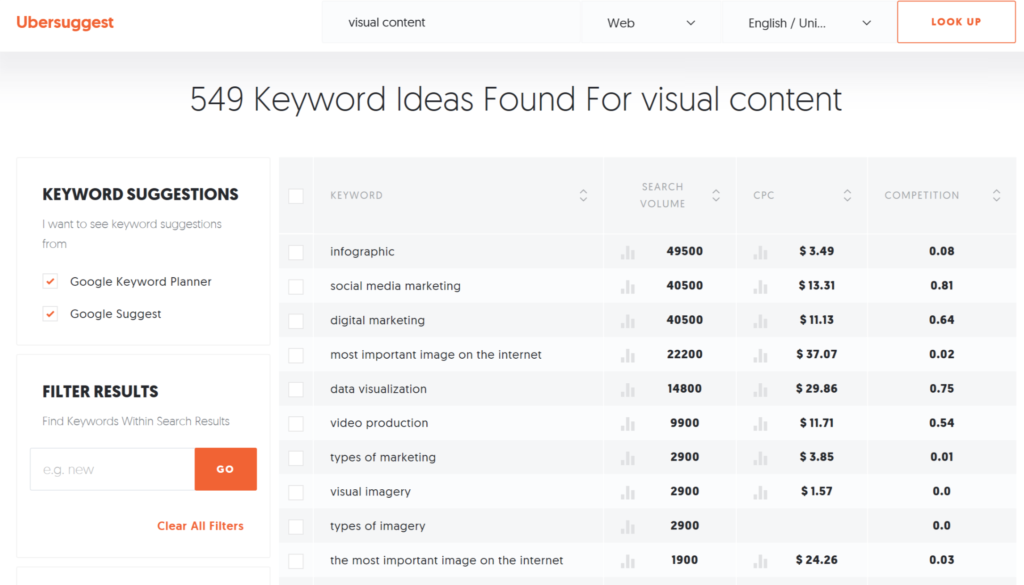This screenshot has height=585, width=1024.
Task: Check the digital marketing row checkbox
Action: coord(296,321)
